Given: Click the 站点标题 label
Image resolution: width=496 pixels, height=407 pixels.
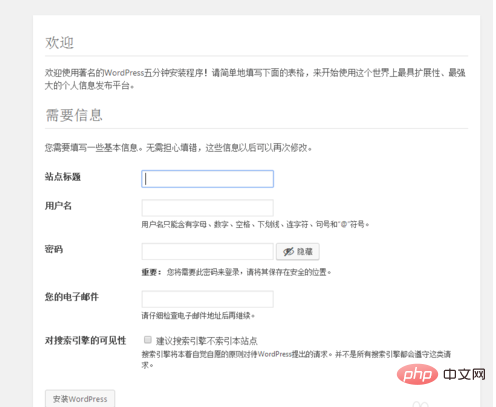Looking at the screenshot, I should coord(63,177).
